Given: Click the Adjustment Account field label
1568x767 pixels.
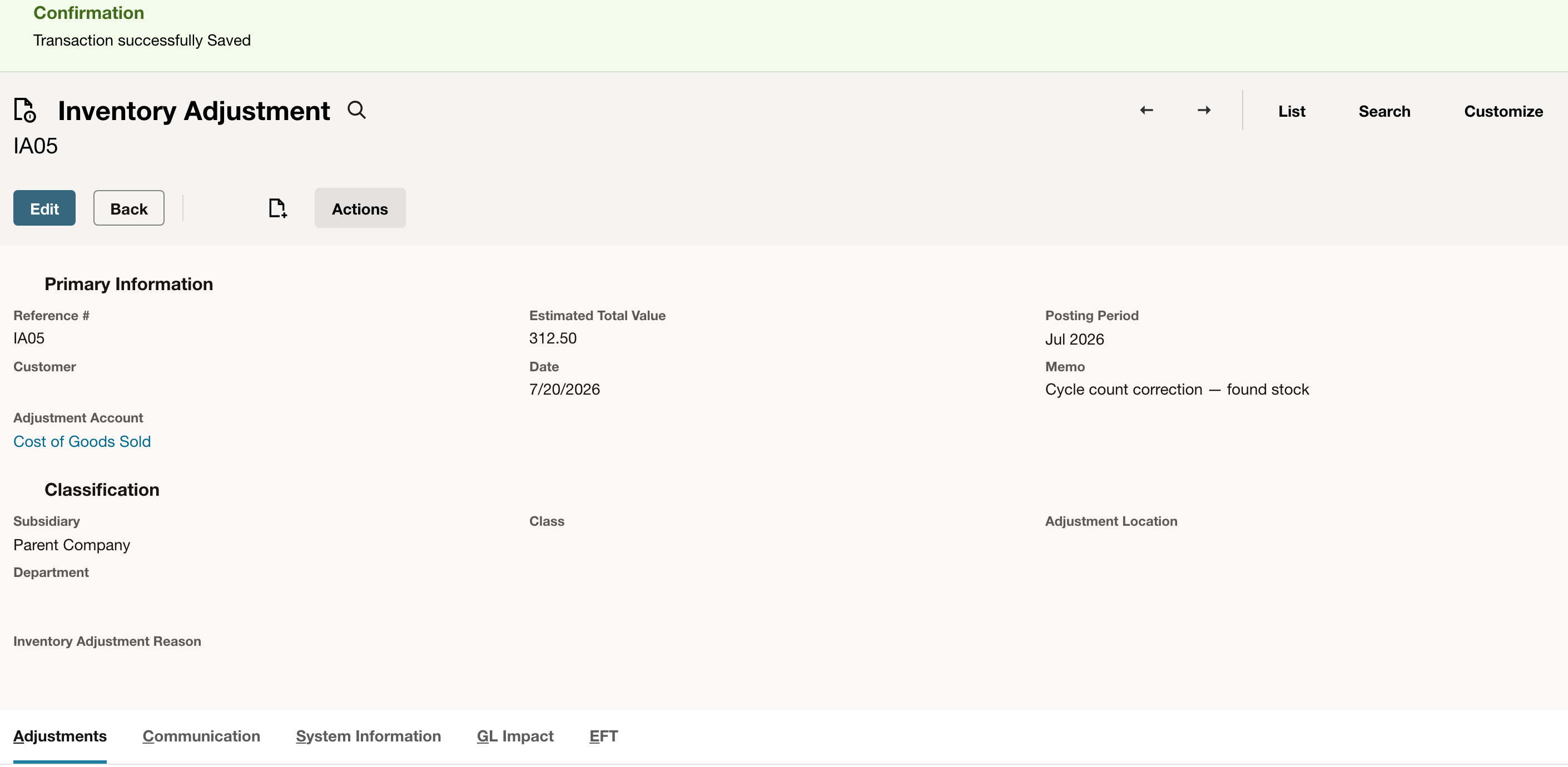Looking at the screenshot, I should tap(78, 418).
